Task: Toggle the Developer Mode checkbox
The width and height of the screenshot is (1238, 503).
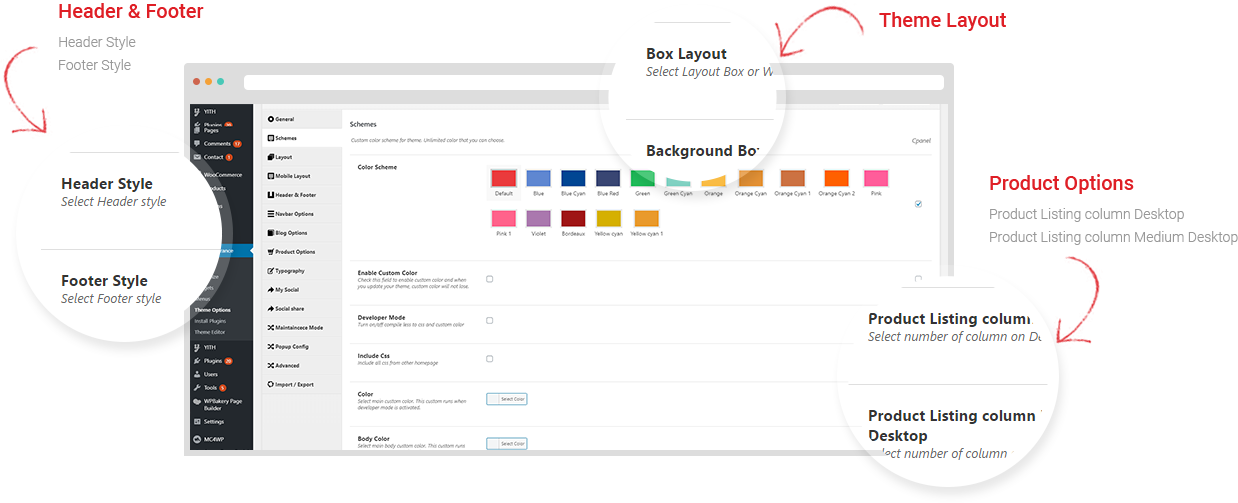Action: point(489,321)
